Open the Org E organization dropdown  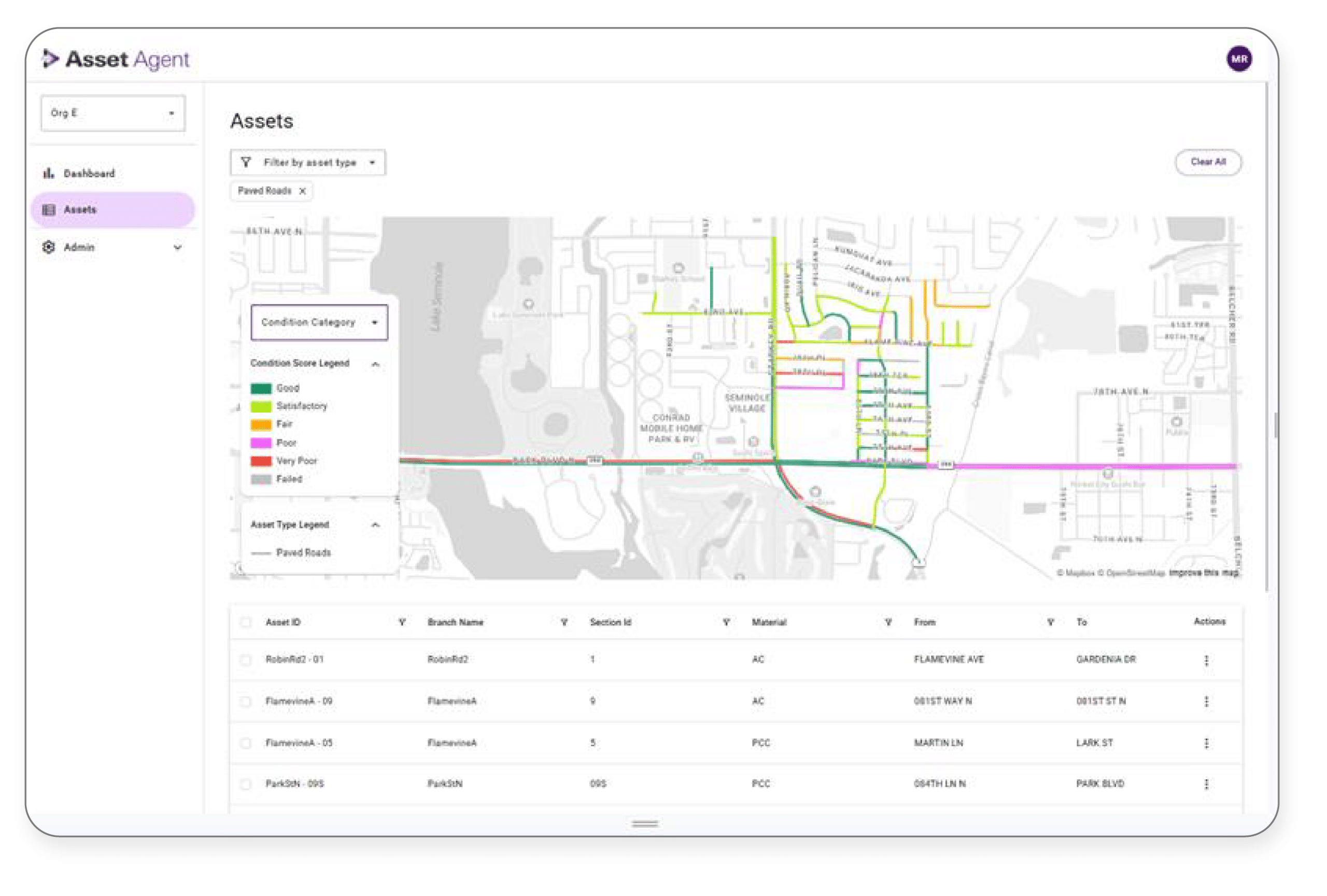pos(113,113)
